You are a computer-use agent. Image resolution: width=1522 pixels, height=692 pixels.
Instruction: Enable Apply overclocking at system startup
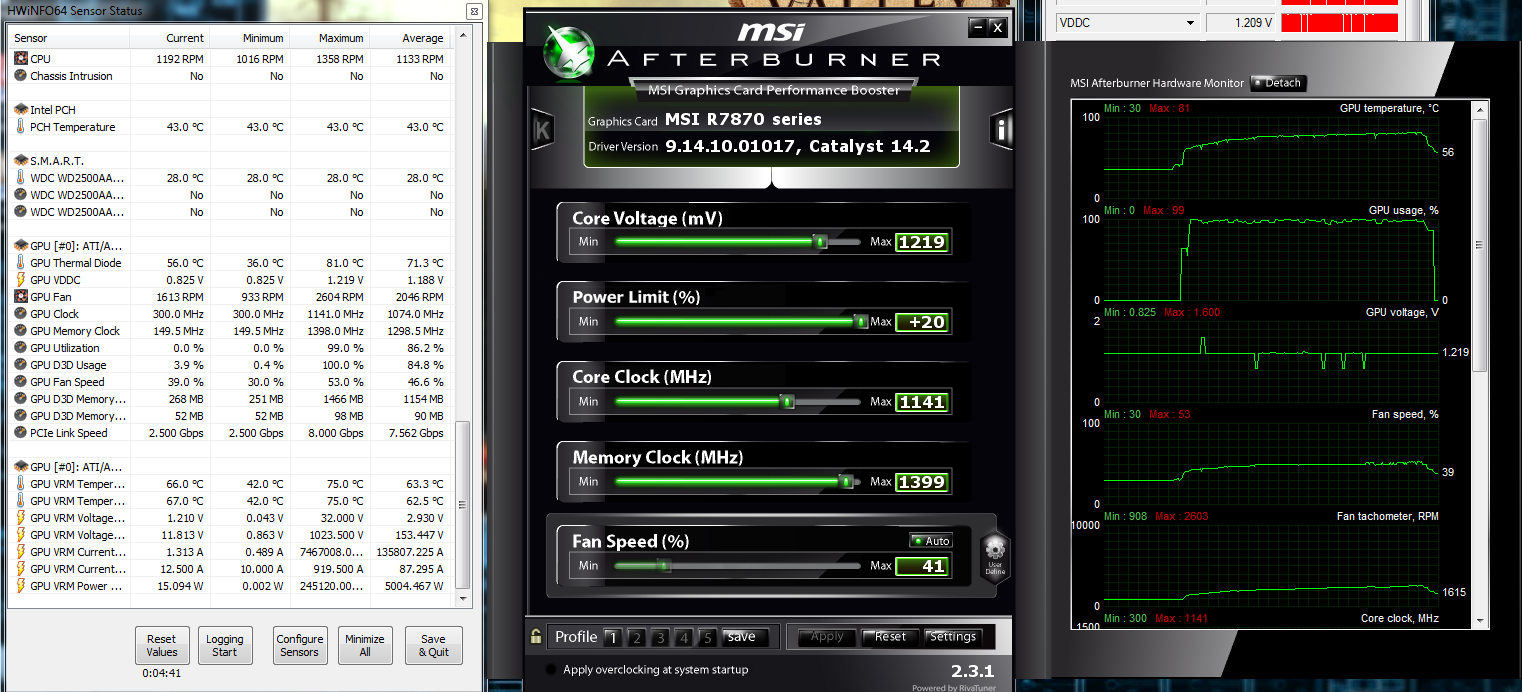pyautogui.click(x=550, y=670)
